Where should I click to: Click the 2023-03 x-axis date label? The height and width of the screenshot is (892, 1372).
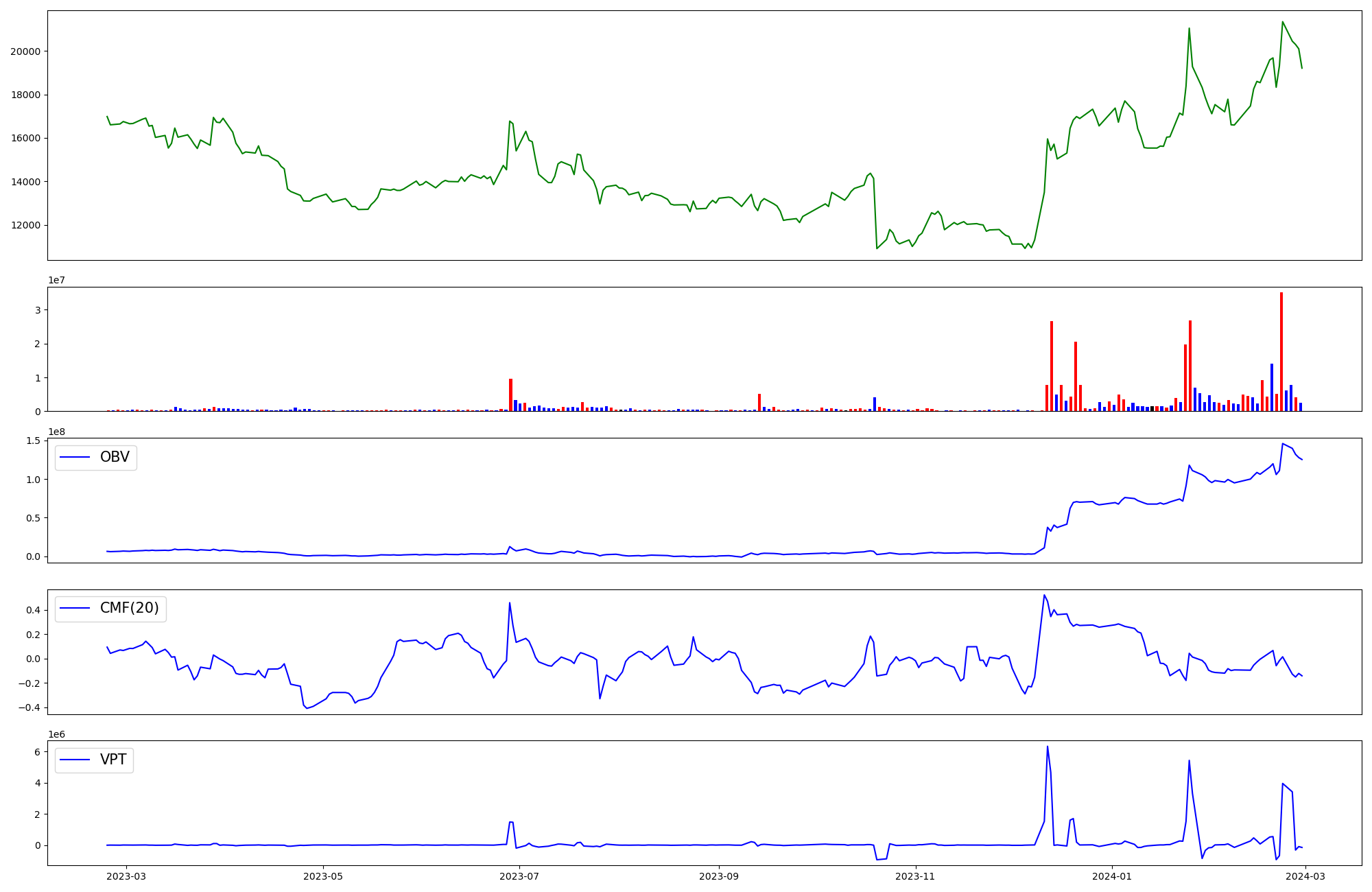[126, 876]
